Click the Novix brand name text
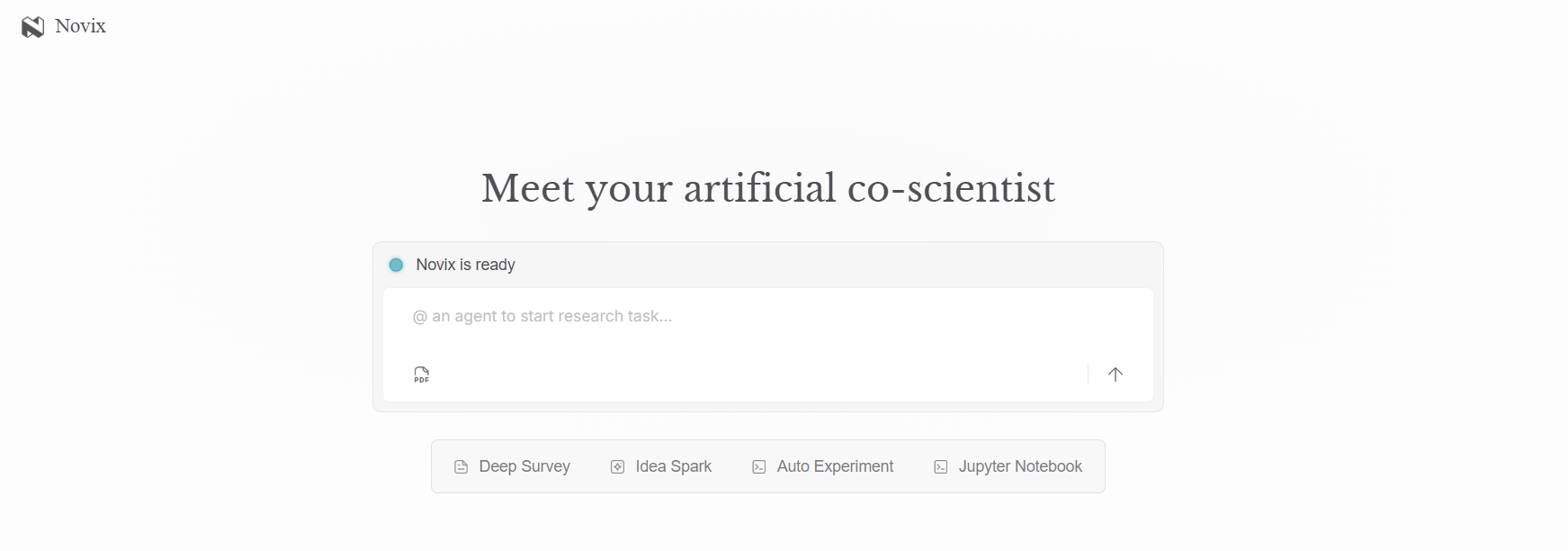The width and height of the screenshot is (1568, 551). pos(80,26)
